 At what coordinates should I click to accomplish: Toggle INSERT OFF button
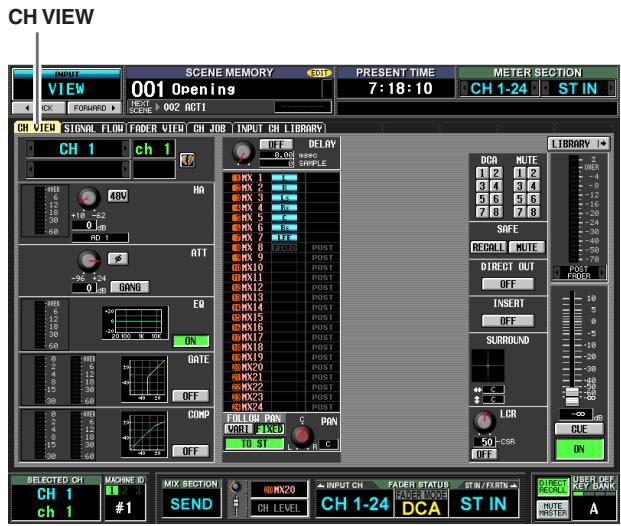pos(508,321)
